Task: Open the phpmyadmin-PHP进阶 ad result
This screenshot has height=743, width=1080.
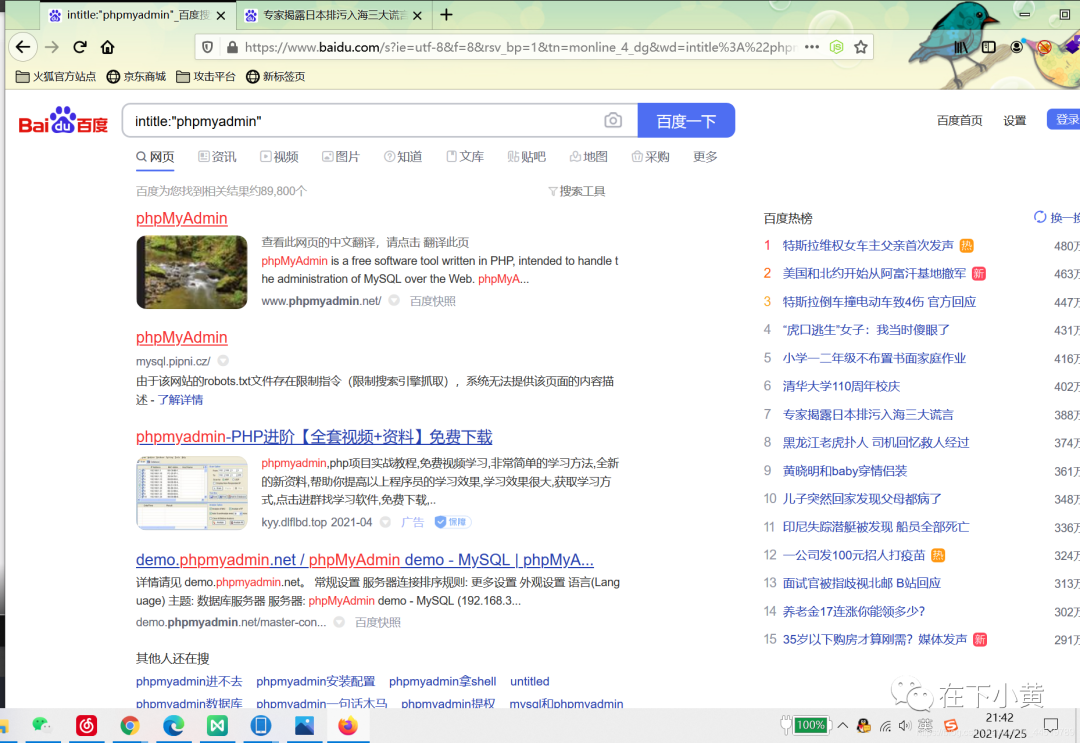Action: coord(314,437)
